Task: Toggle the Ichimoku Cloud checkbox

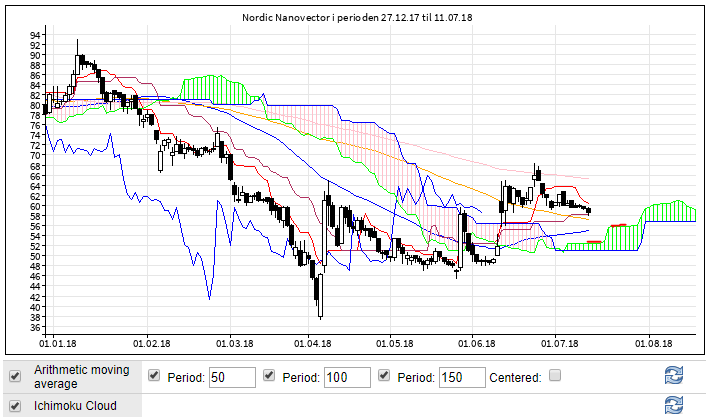Action: click(15, 406)
